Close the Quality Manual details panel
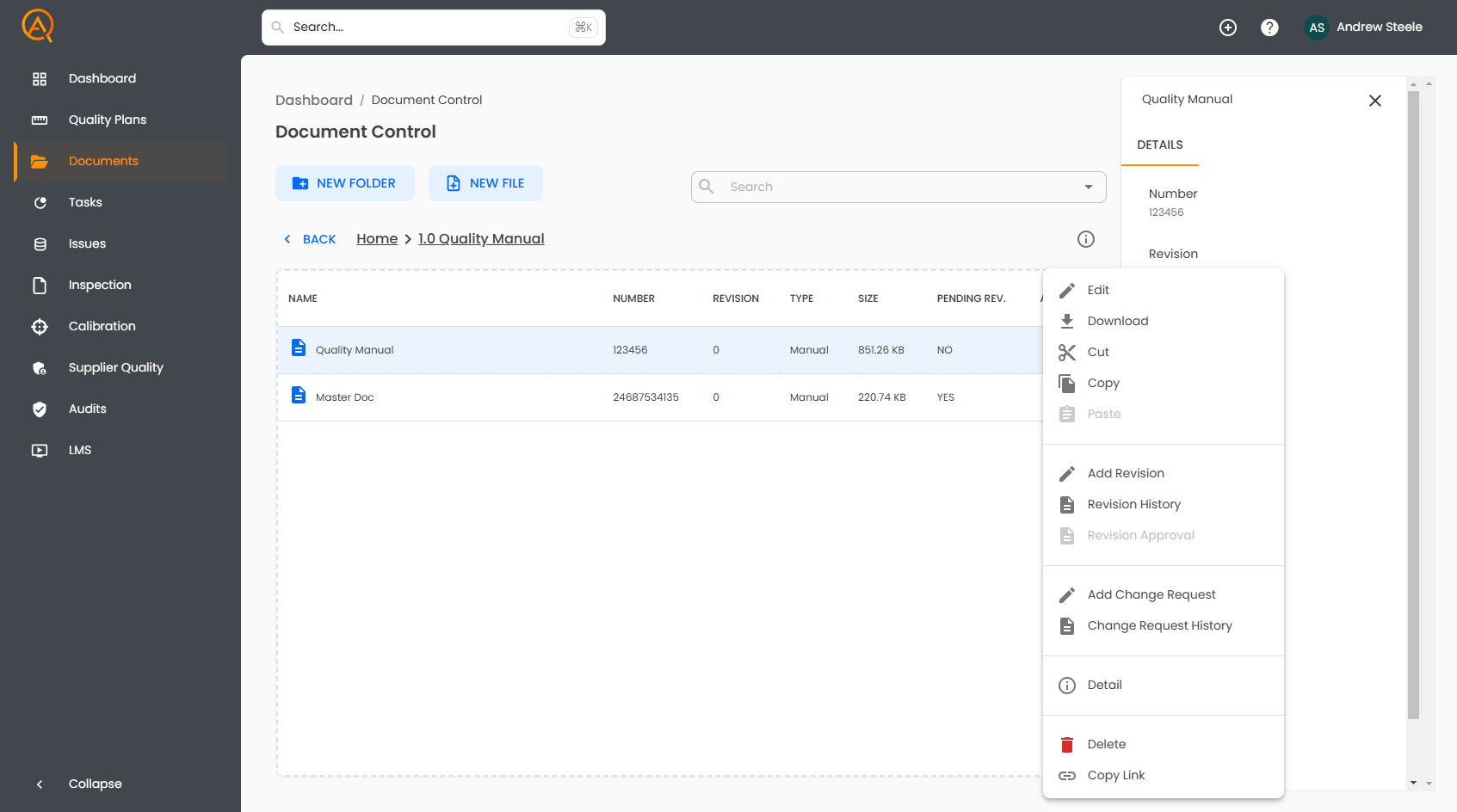 [x=1374, y=101]
